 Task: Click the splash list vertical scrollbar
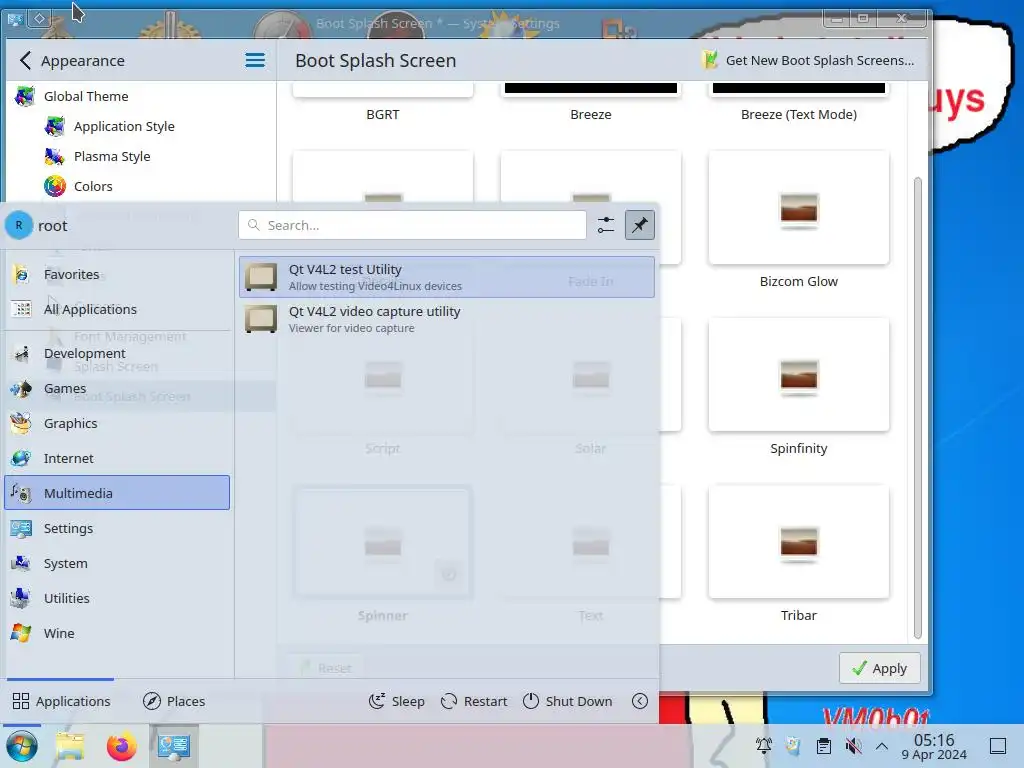pos(918,408)
